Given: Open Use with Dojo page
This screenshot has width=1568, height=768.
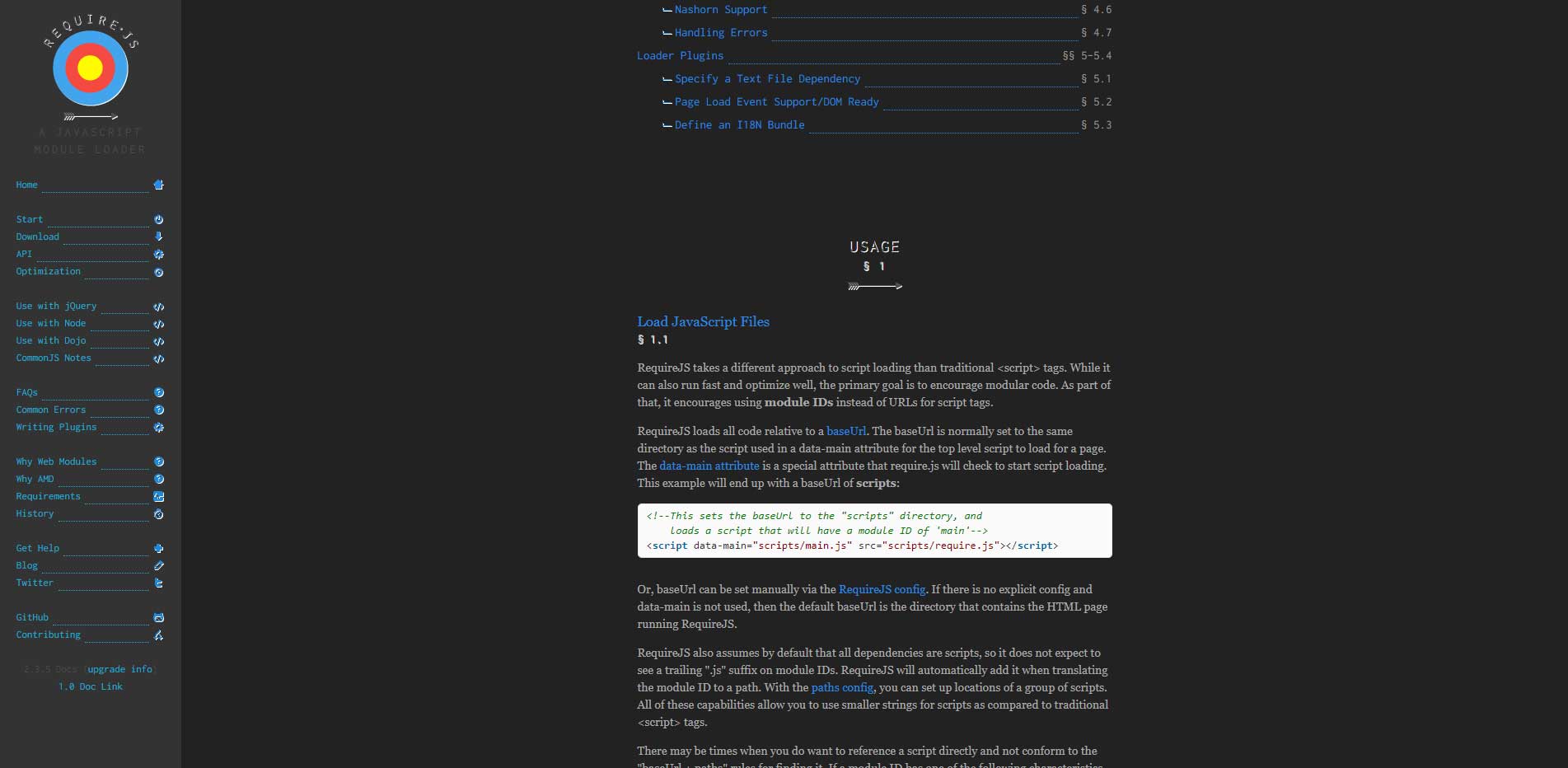Looking at the screenshot, I should pos(51,340).
